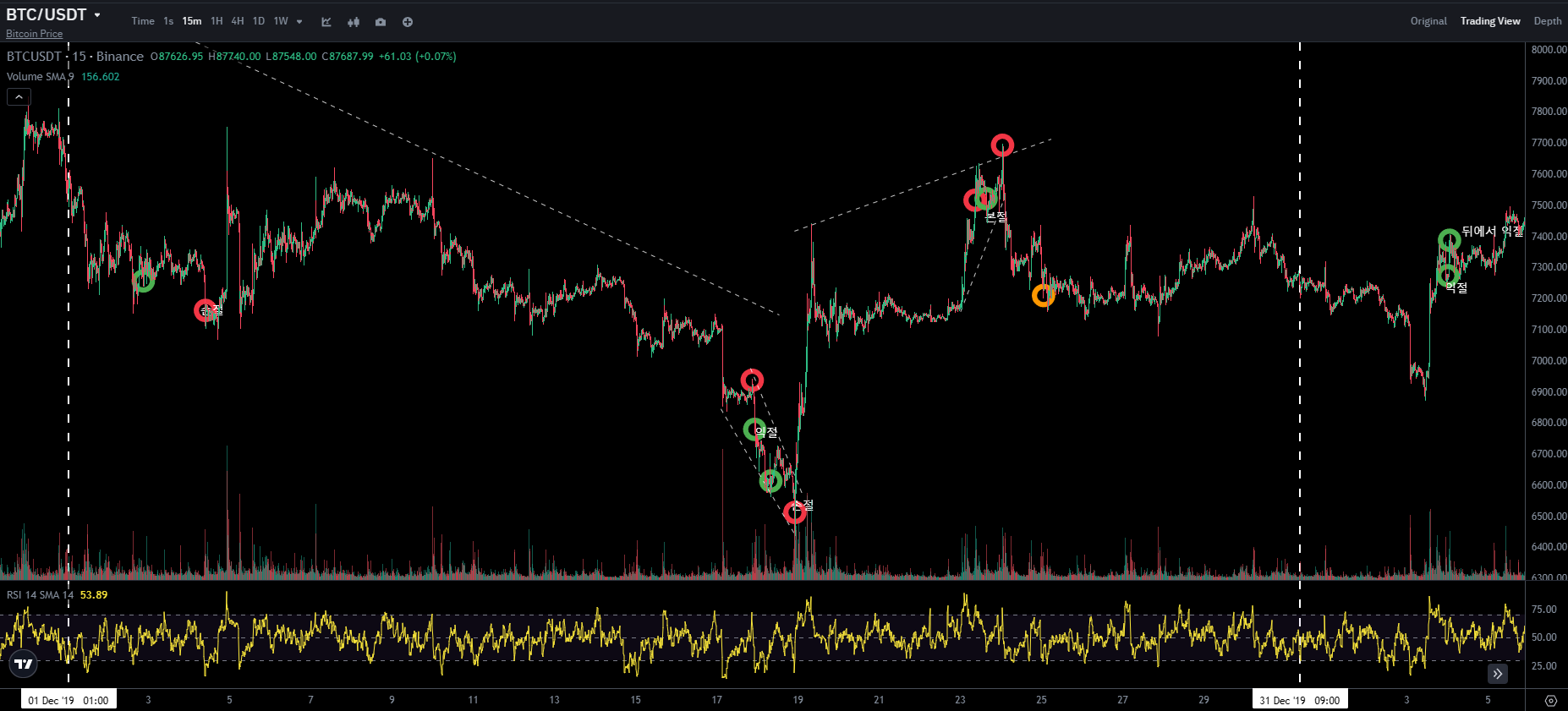Viewport: 1568px width, 711px height.
Task: Switch to Trading View chart
Action: 1490,21
